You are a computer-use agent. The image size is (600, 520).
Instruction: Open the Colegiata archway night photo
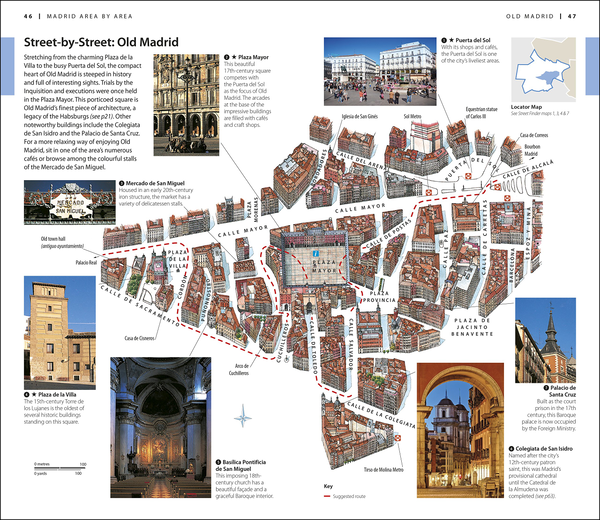(460, 430)
